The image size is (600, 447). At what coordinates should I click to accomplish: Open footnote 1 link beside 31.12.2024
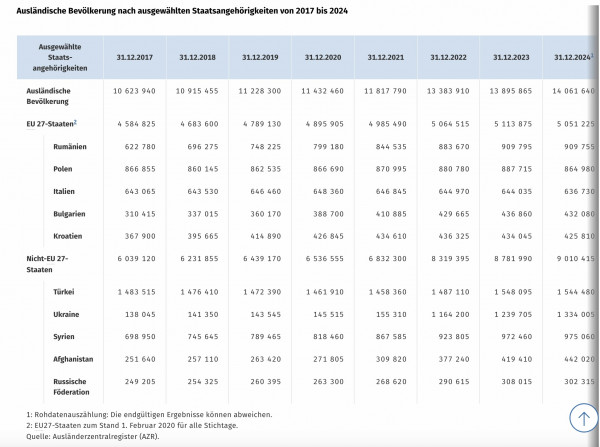click(x=592, y=55)
